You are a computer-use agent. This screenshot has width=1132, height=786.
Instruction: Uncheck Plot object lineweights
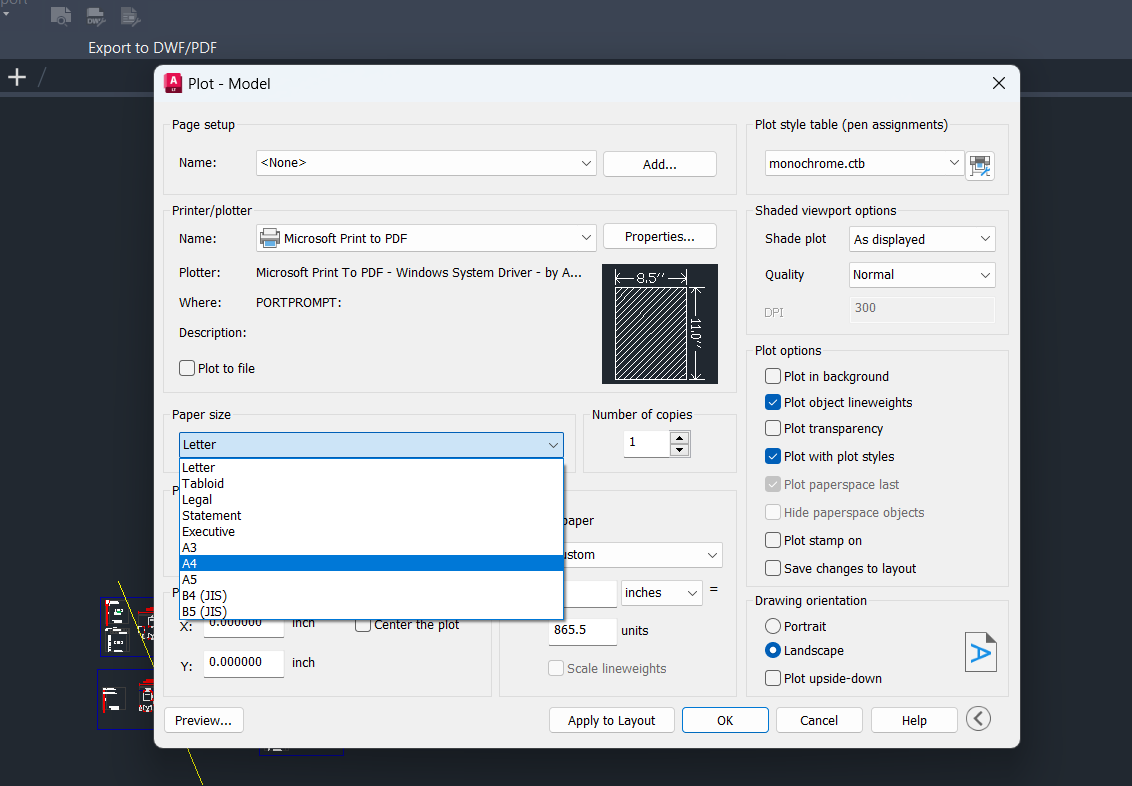tap(772, 402)
